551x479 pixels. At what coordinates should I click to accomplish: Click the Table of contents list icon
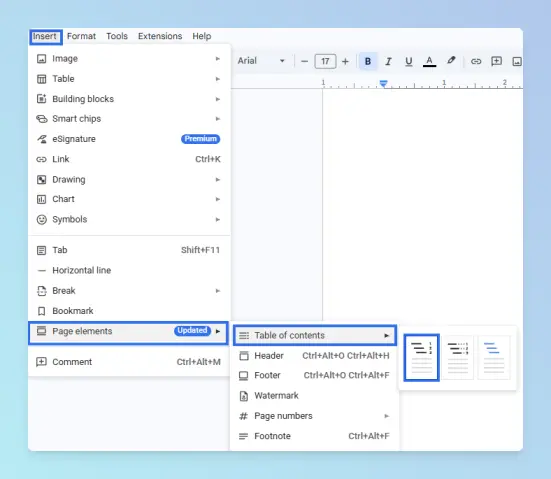(244, 336)
